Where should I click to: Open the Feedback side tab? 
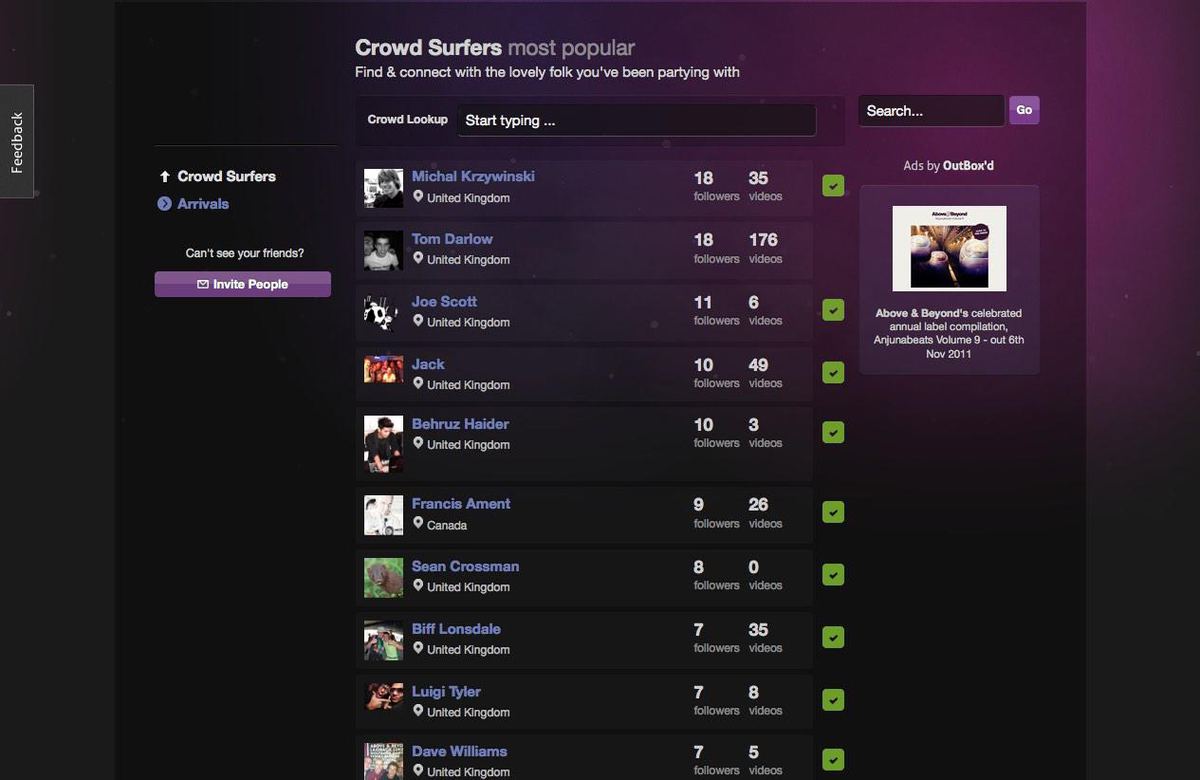click(16, 141)
